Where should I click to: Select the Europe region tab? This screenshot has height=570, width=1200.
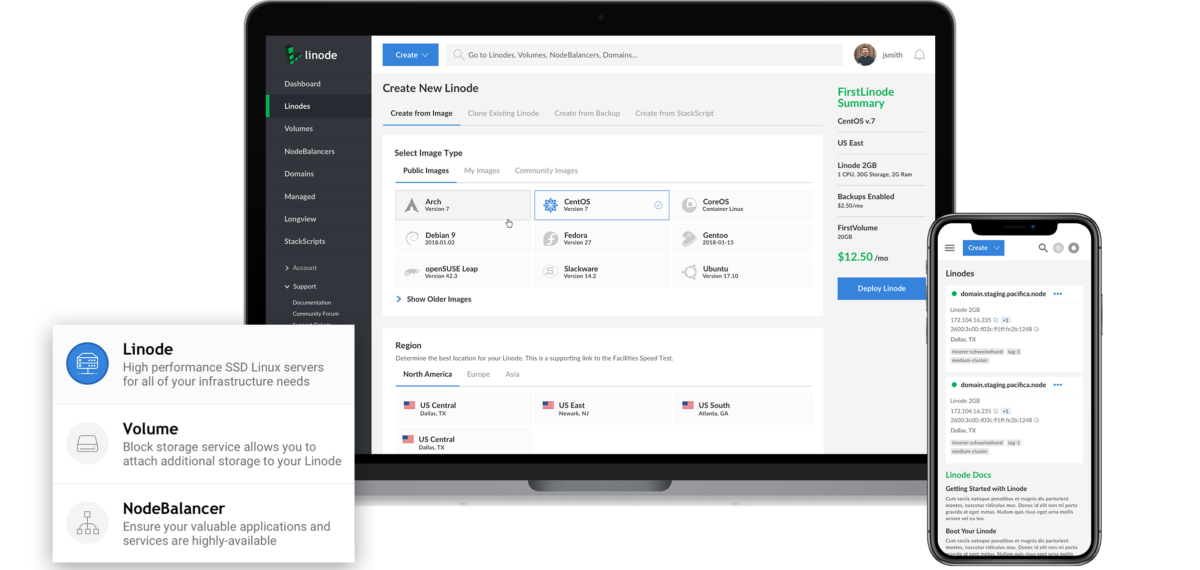pyautogui.click(x=478, y=375)
